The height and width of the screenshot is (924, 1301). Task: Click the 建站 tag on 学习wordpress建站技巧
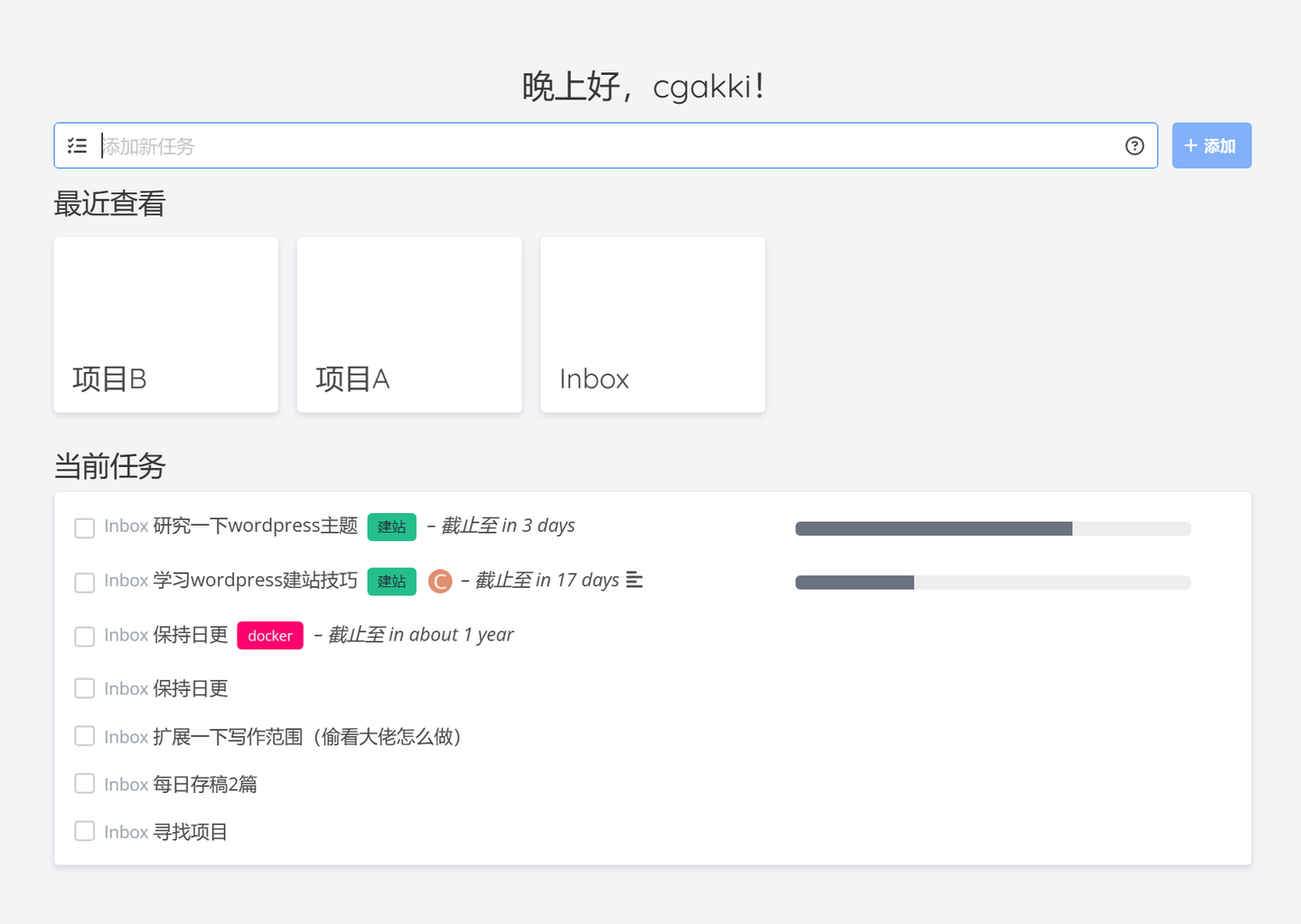[x=391, y=582]
